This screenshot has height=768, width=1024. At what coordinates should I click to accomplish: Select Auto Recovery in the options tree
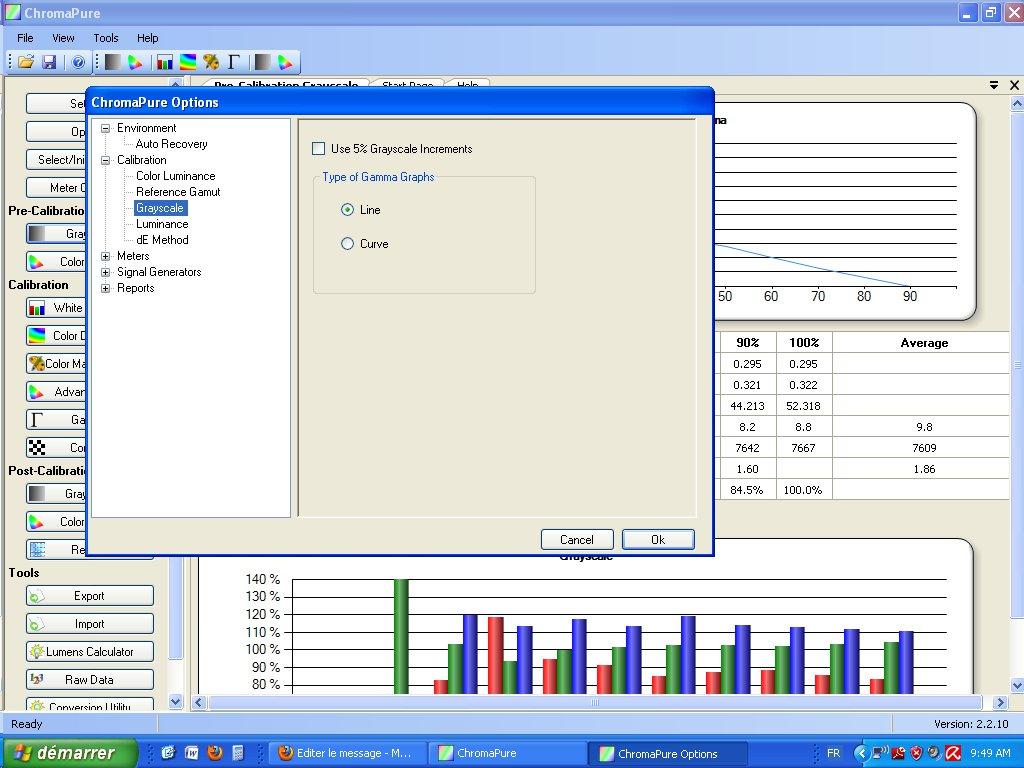coord(172,144)
